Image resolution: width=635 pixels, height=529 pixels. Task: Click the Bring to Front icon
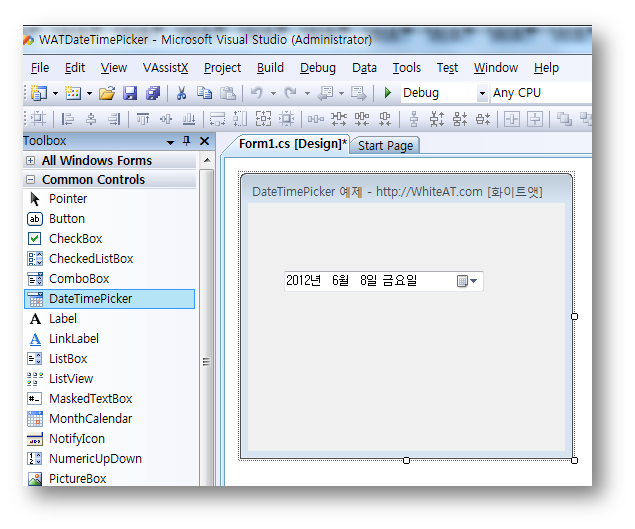tap(564, 119)
